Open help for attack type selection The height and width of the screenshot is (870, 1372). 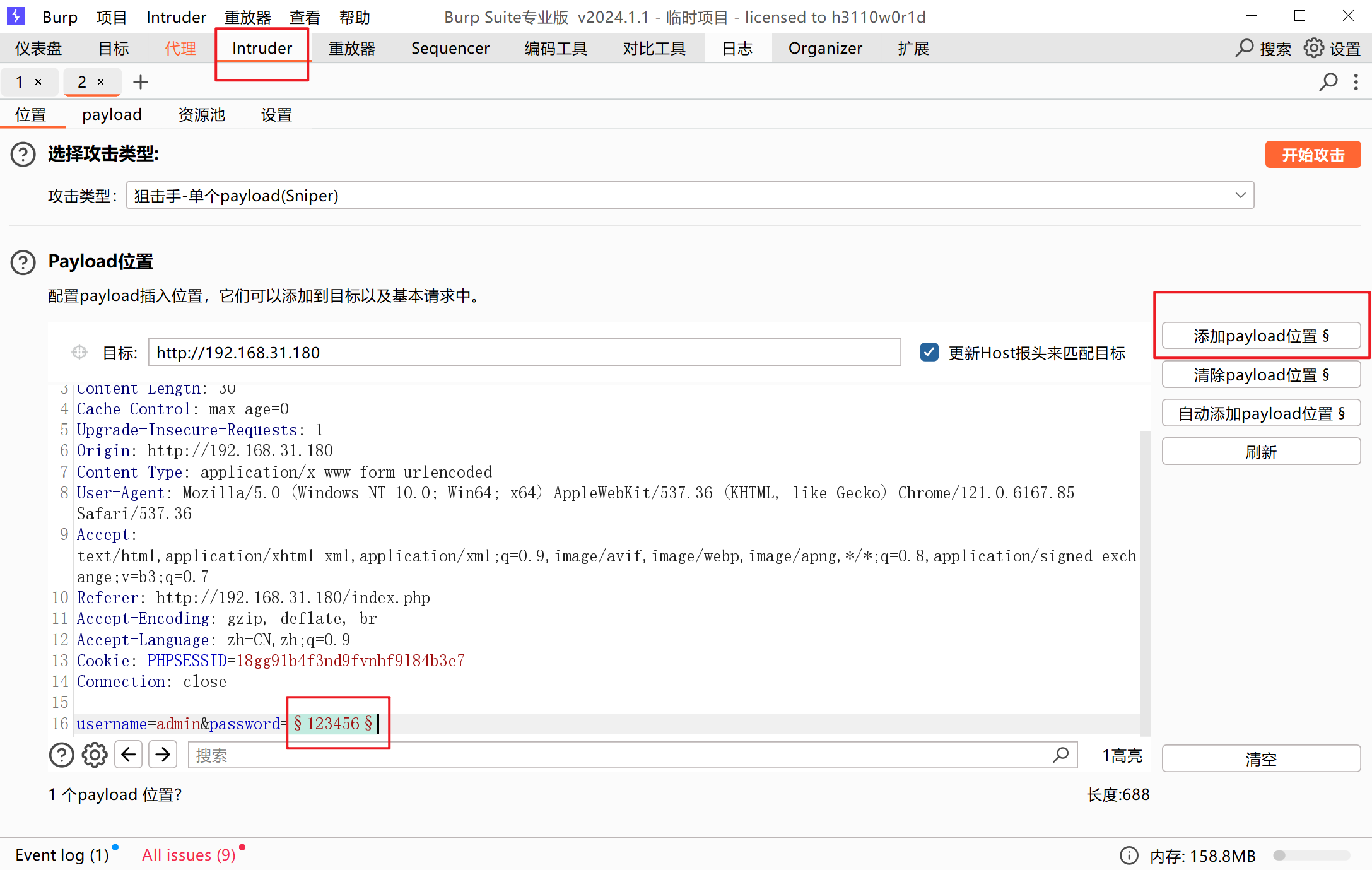click(23, 154)
